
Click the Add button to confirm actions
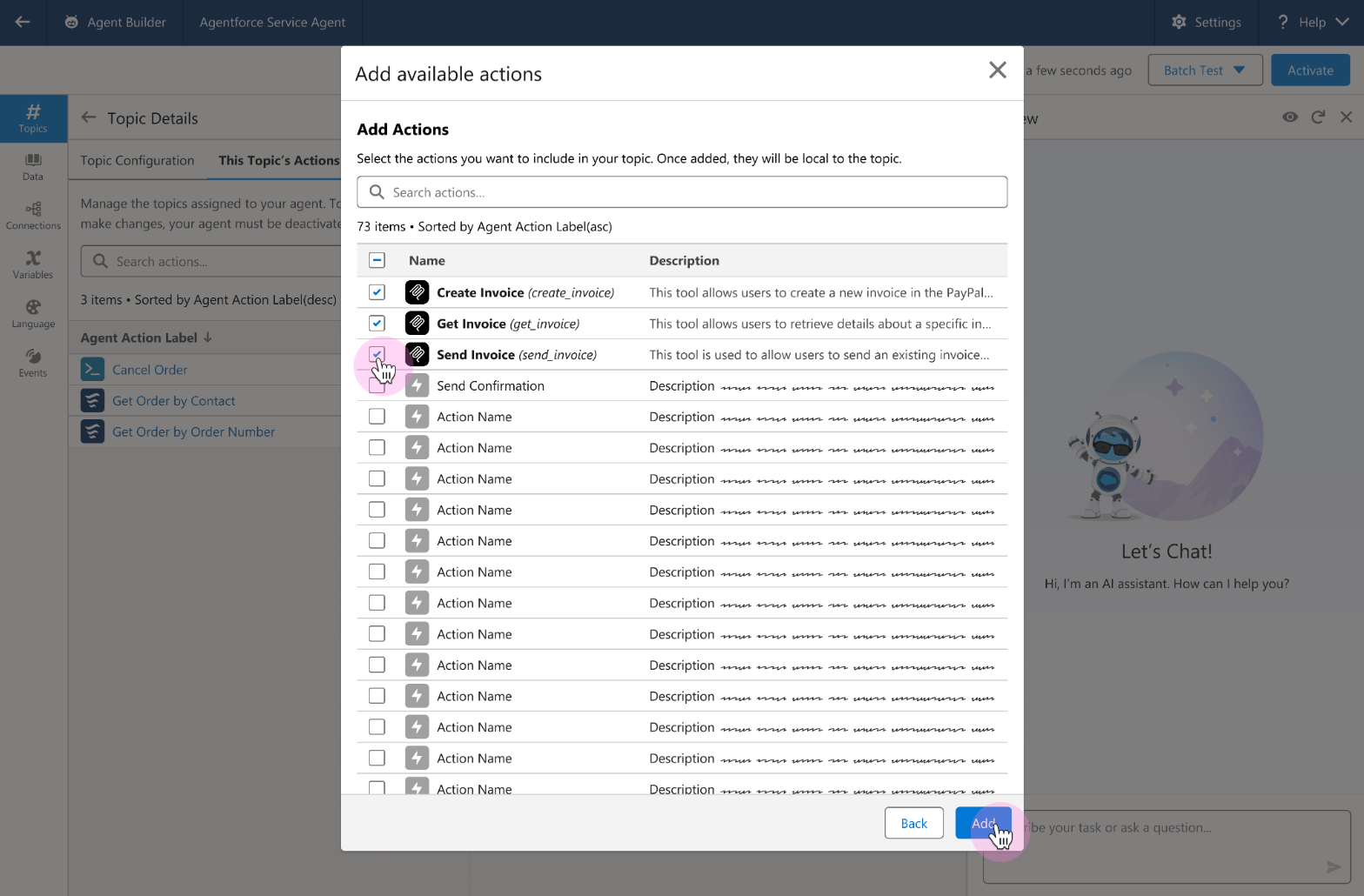[983, 823]
